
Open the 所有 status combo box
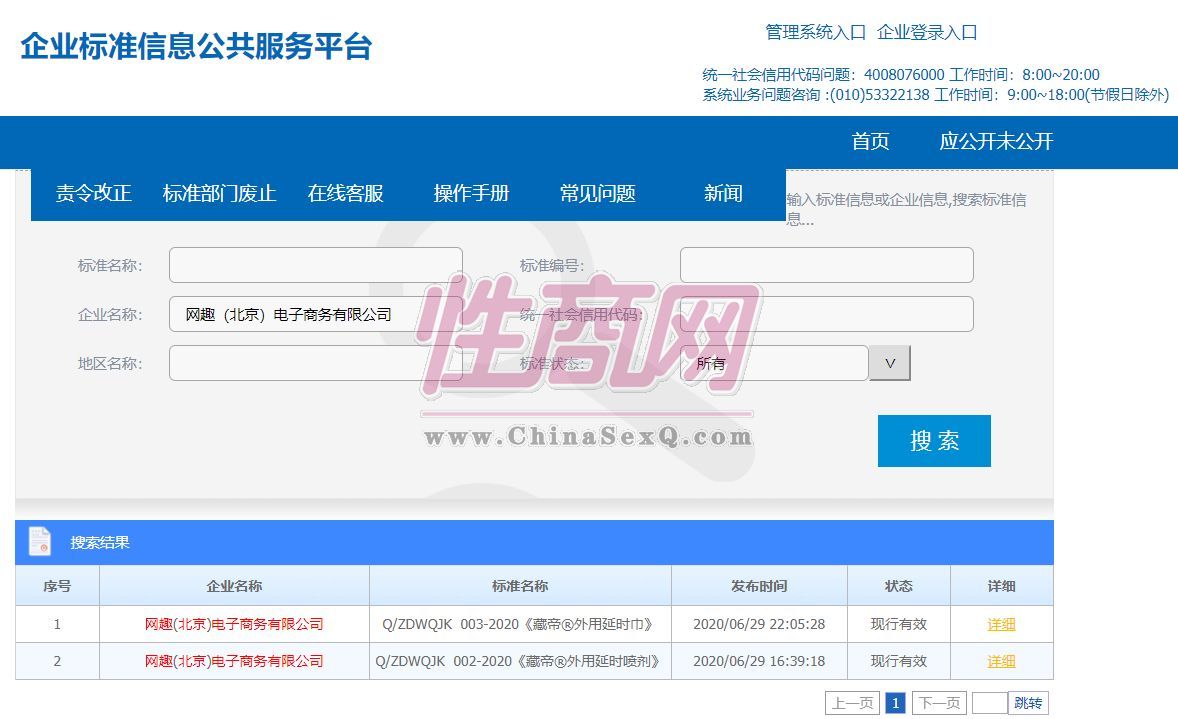point(773,363)
